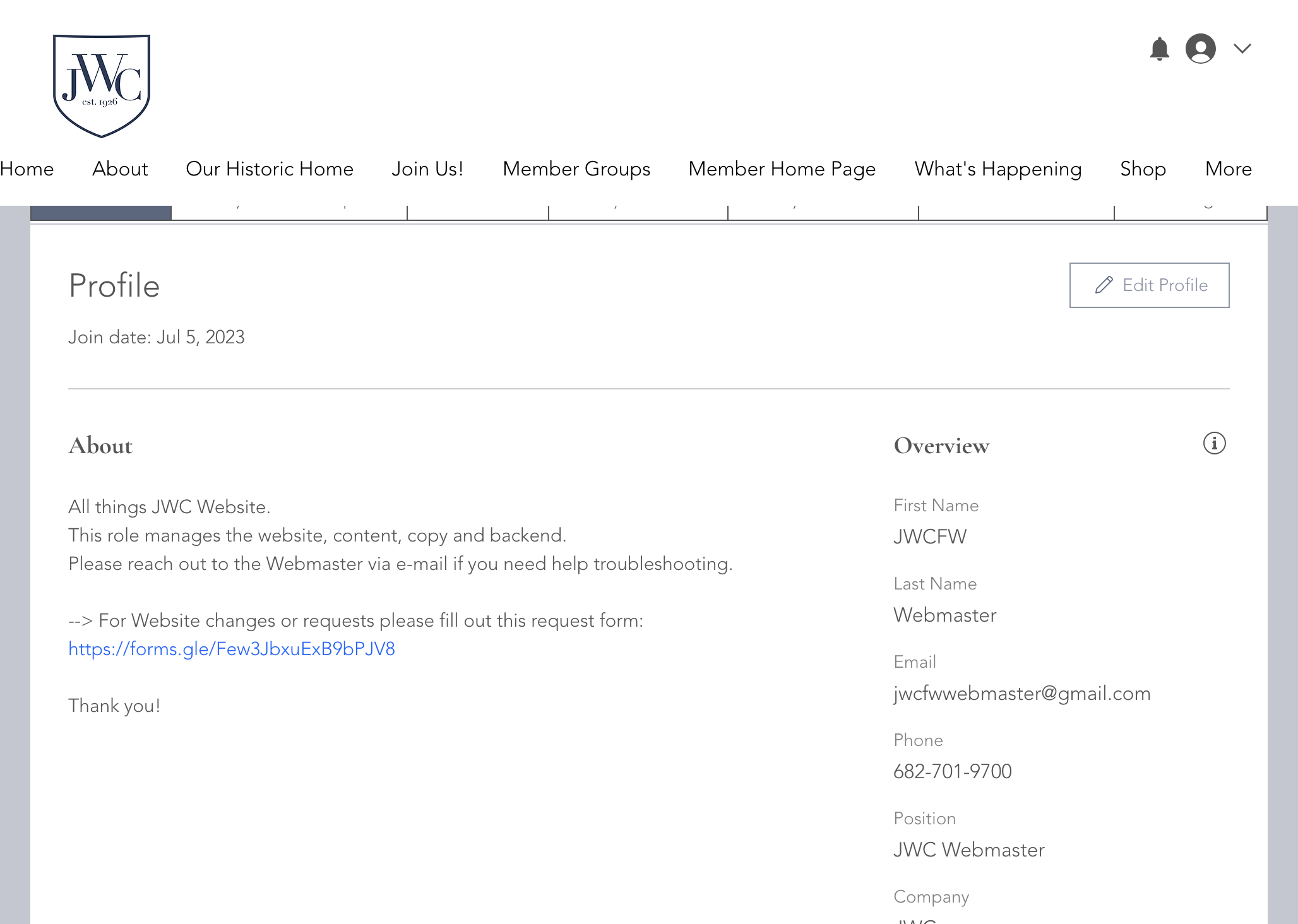This screenshot has width=1298, height=924.
Task: Open Our Historic Home page
Action: coord(270,169)
